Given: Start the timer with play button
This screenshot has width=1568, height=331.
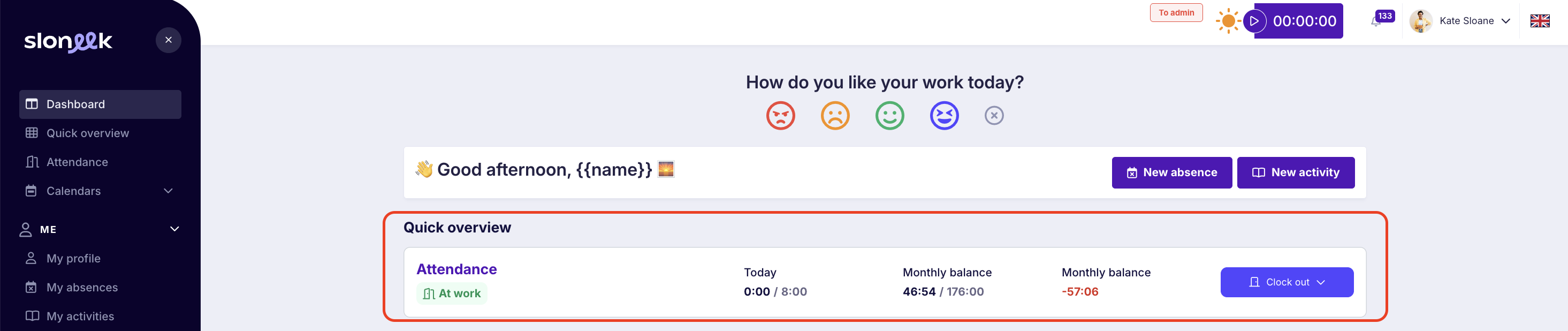Looking at the screenshot, I should (x=1254, y=21).
